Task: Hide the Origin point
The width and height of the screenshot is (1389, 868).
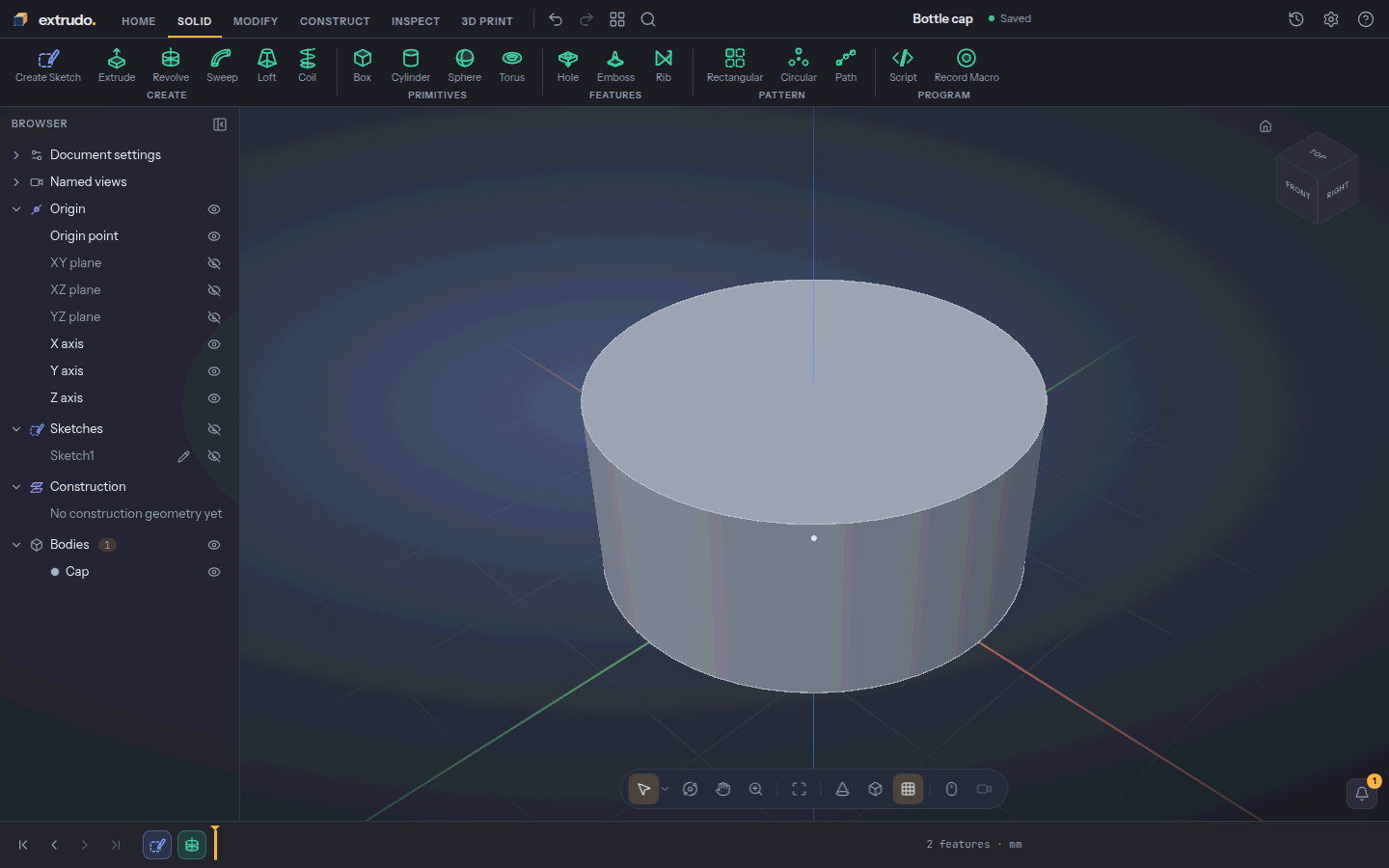Action: tap(214, 236)
